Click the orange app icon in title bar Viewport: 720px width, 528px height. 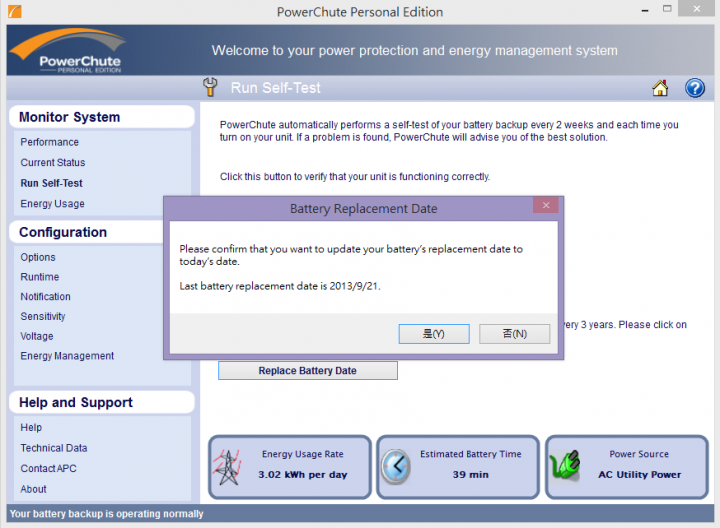tap(15, 11)
